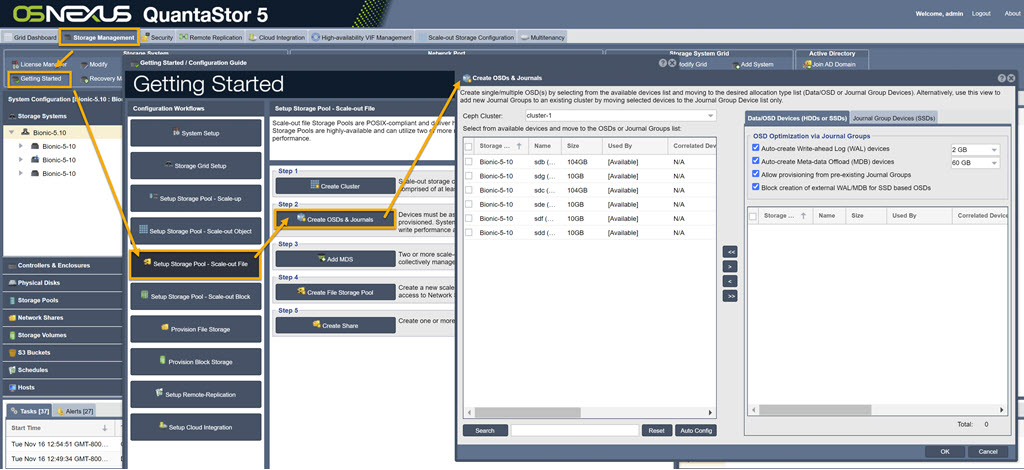Open Controllers & Enclosures section
This screenshot has height=470, width=1024.
pyautogui.click(x=62, y=266)
